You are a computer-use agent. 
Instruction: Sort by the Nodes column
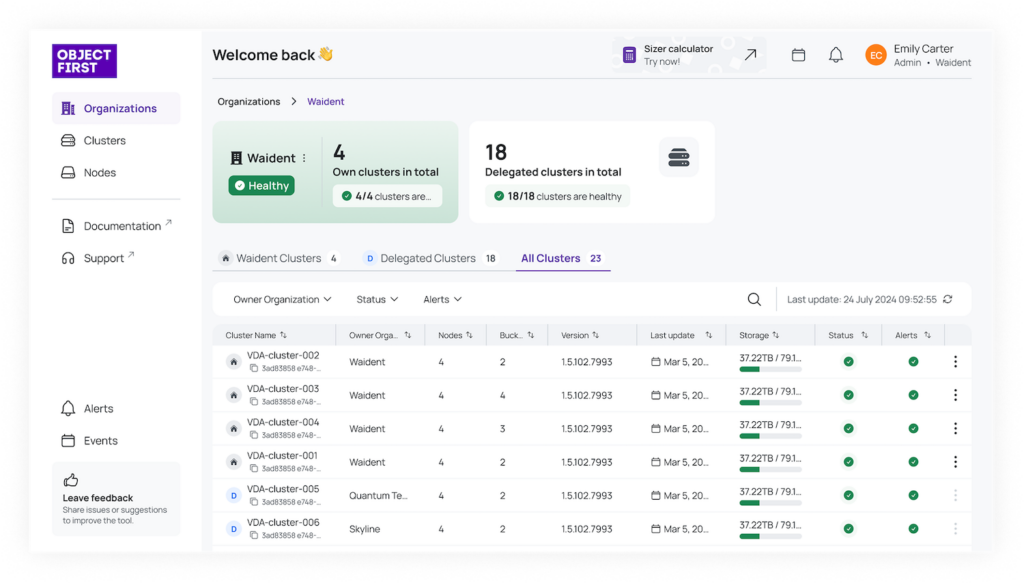pos(455,336)
